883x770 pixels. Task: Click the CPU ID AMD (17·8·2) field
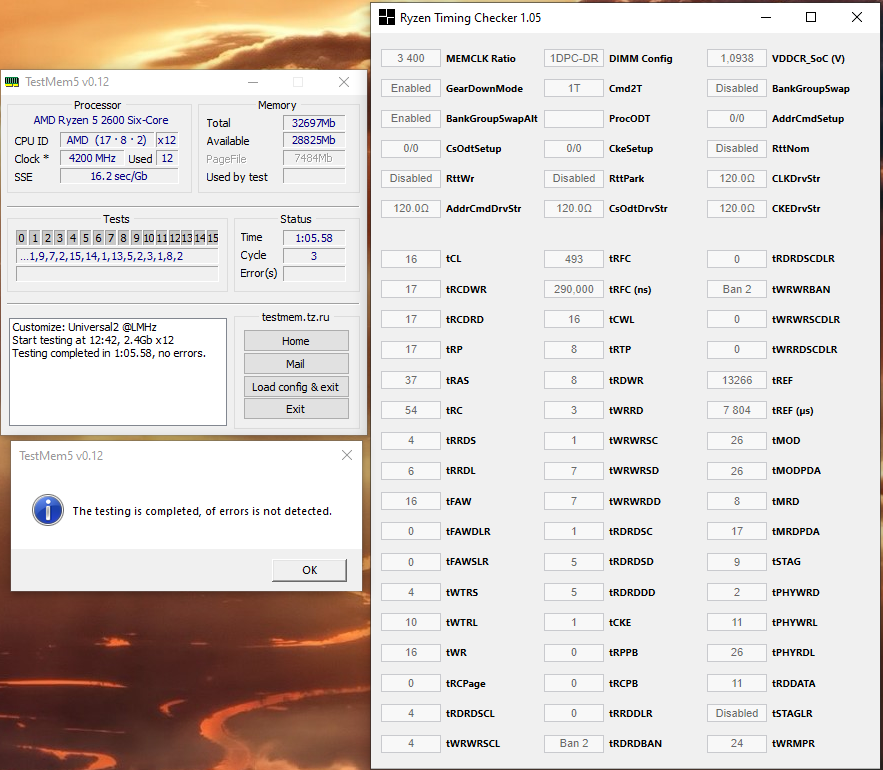(x=106, y=140)
